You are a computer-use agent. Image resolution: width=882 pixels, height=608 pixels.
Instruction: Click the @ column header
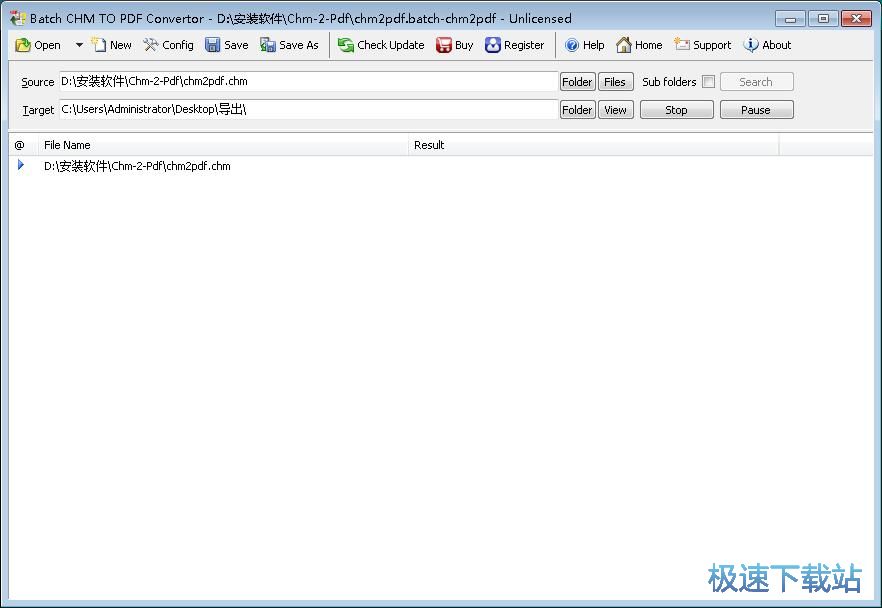coord(23,145)
